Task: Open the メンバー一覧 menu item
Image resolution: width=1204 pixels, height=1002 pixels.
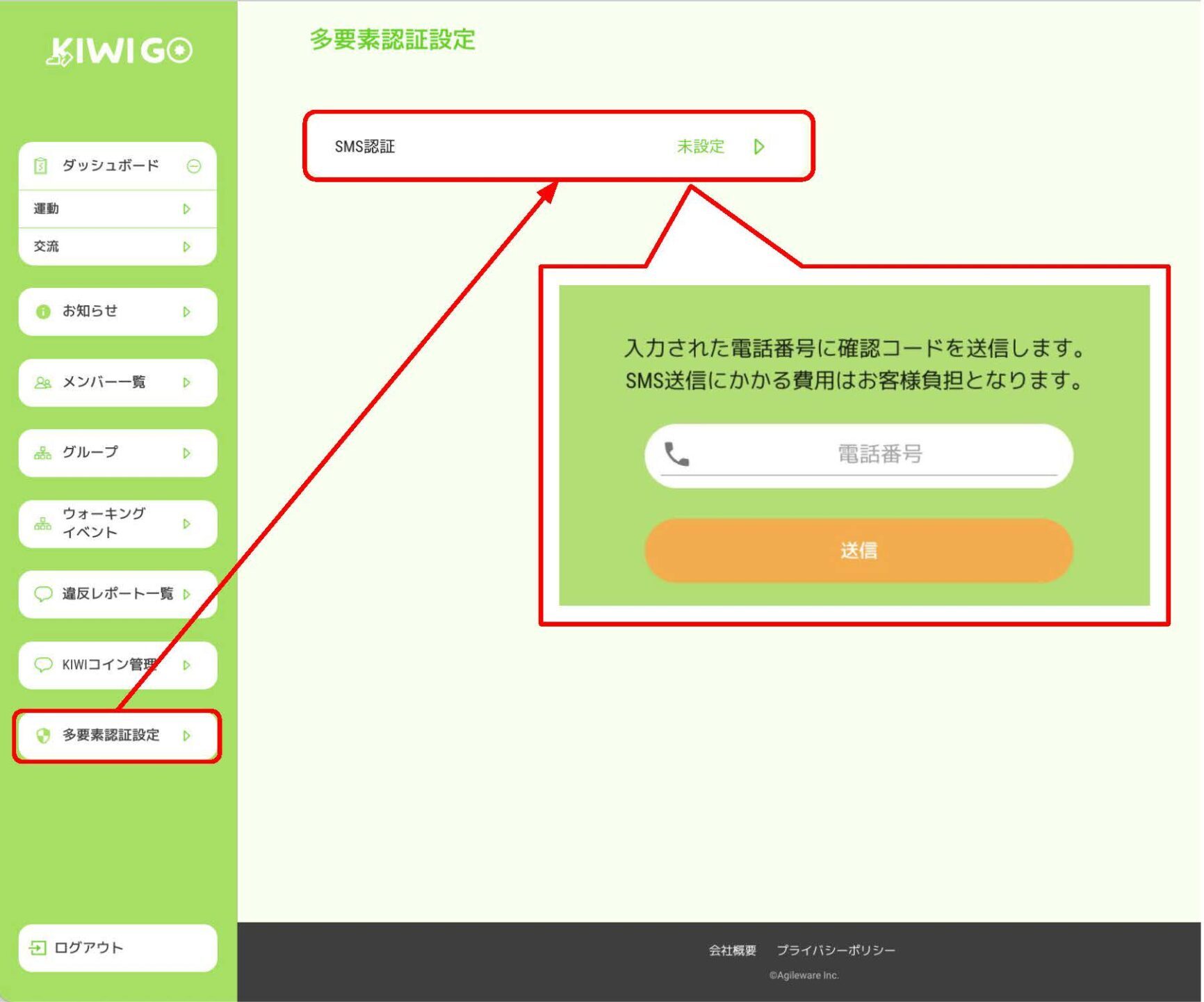Action: pos(117,382)
